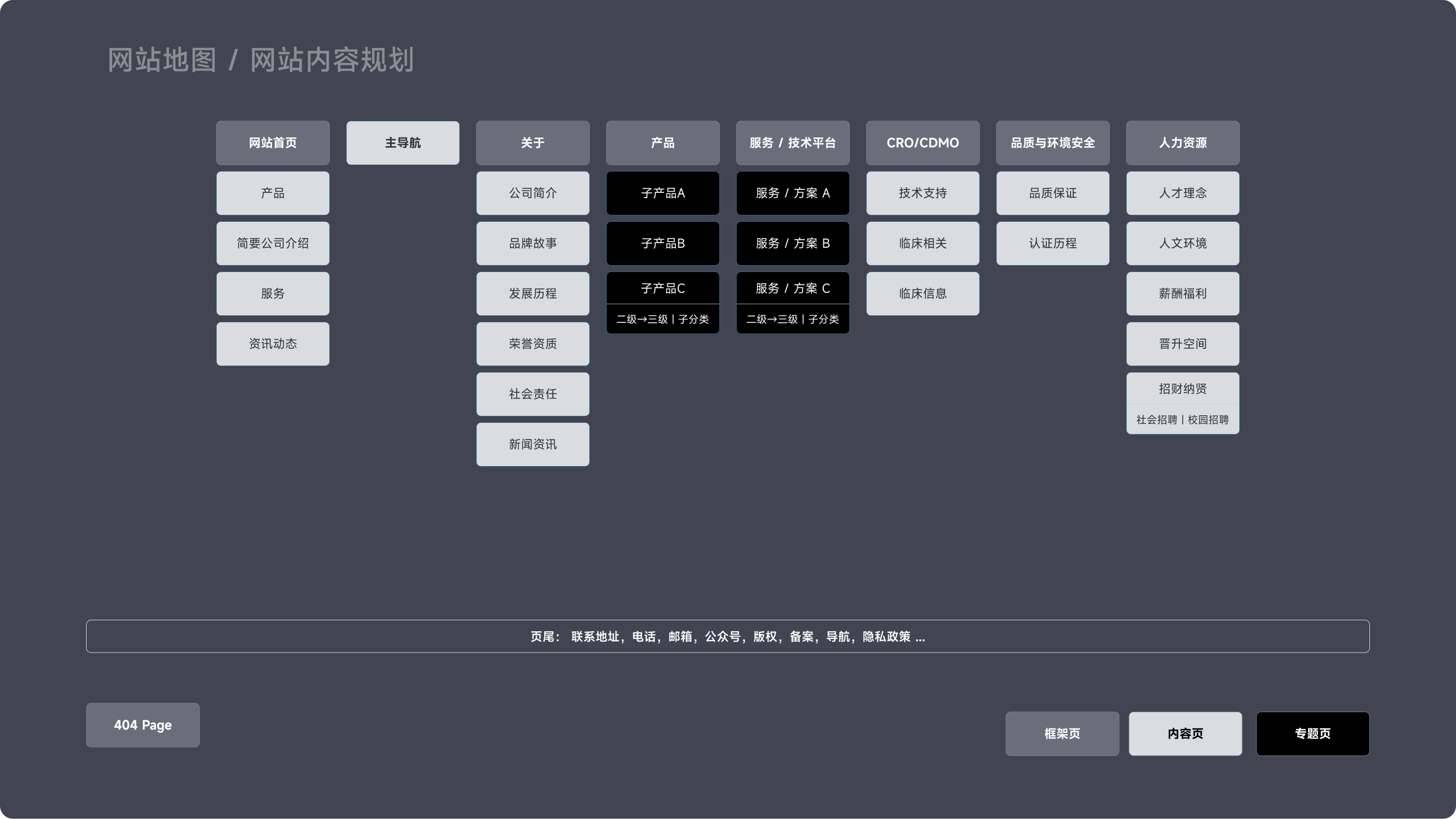Select the black 专题页 legend box
The height and width of the screenshot is (819, 1456).
pos(1312,734)
